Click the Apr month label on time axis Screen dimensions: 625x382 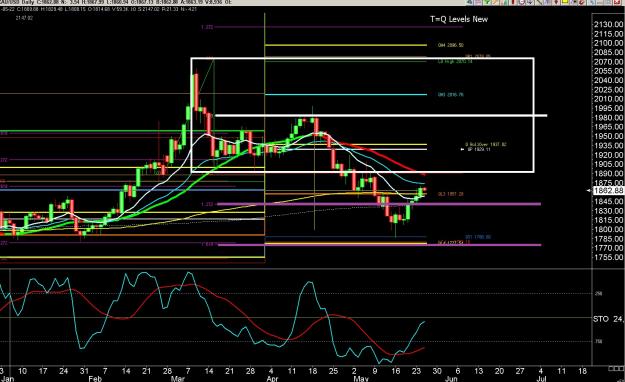pyautogui.click(x=272, y=378)
